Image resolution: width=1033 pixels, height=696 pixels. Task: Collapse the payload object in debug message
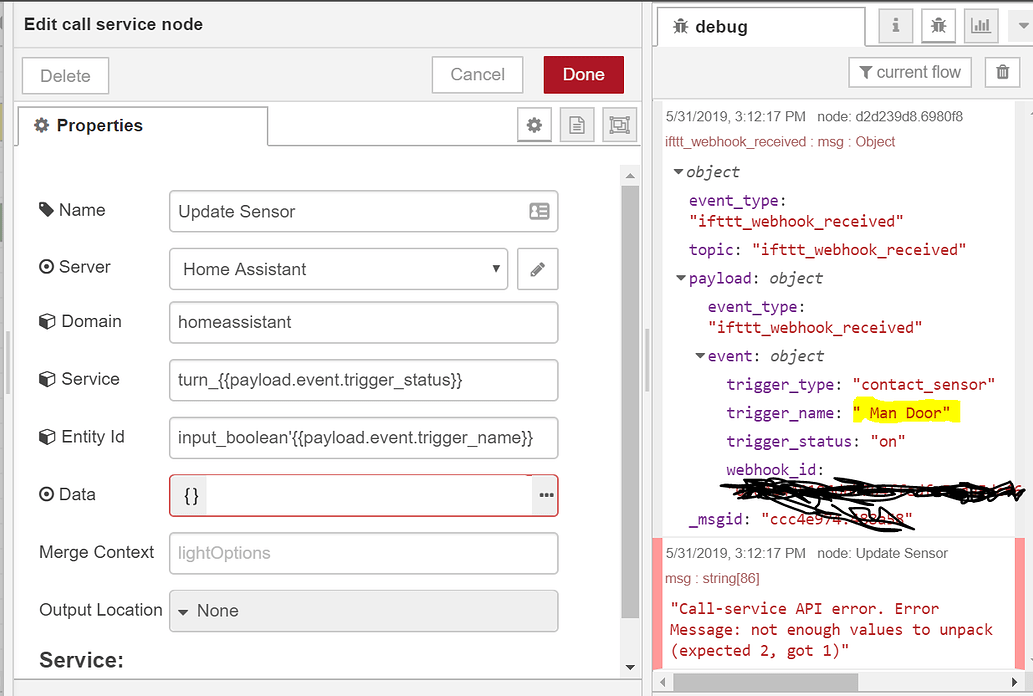[x=681, y=278]
